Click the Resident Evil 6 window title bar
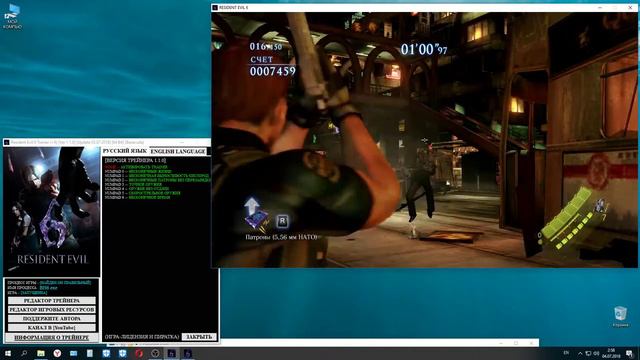Screen dimensions: 640x360 424,7
